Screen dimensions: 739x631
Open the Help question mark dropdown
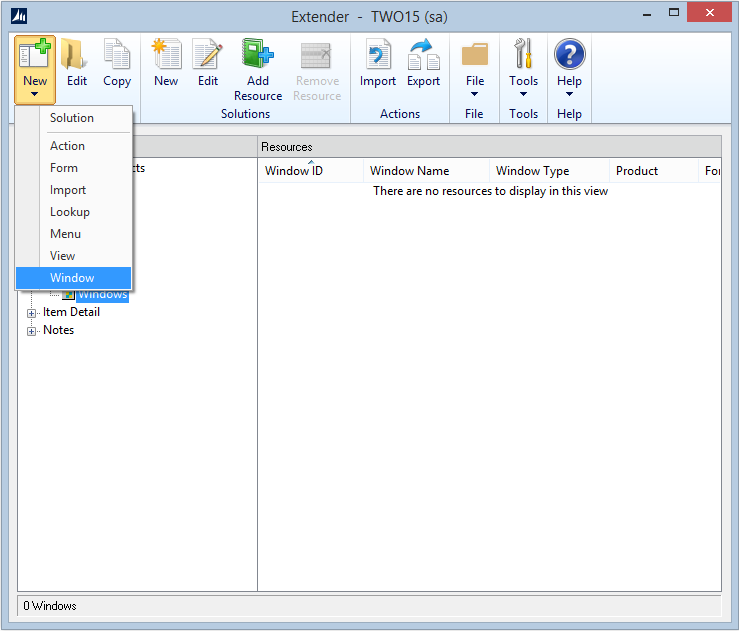(x=569, y=69)
